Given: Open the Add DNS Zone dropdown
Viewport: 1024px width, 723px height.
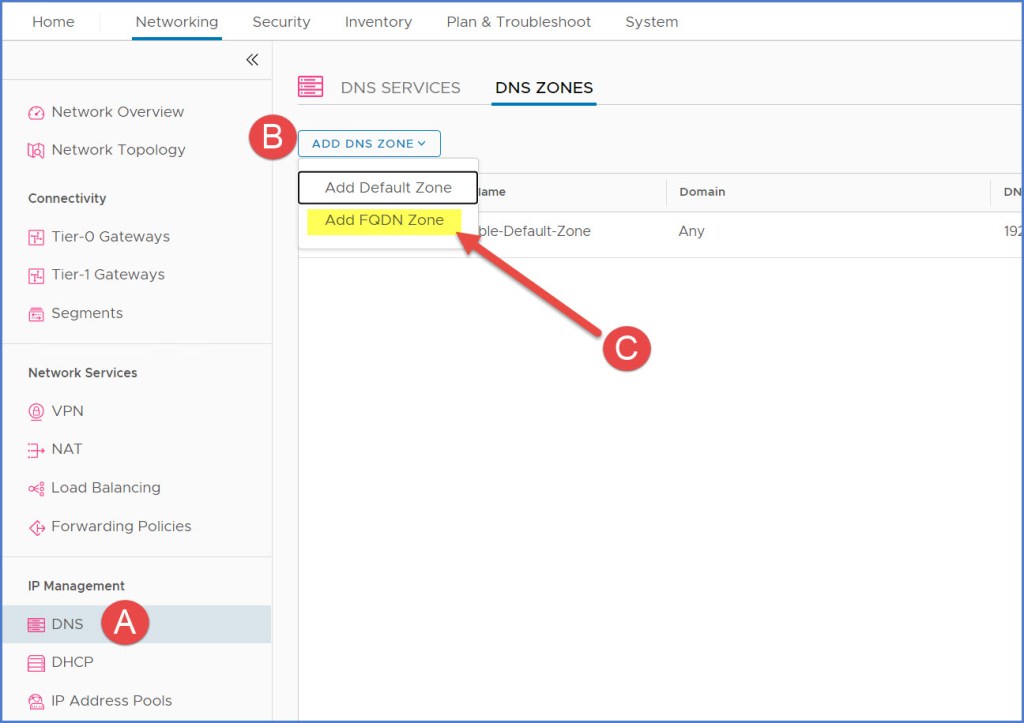Looking at the screenshot, I should [x=369, y=144].
